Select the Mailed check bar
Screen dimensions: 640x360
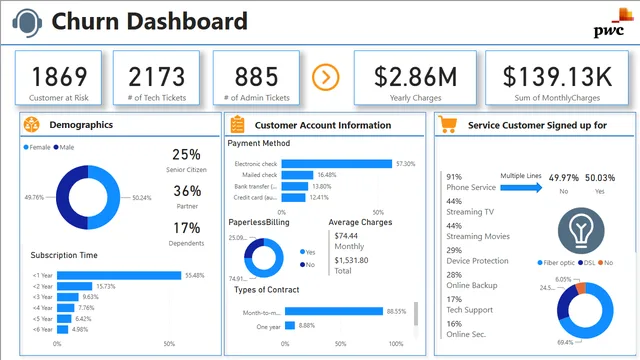(x=297, y=175)
